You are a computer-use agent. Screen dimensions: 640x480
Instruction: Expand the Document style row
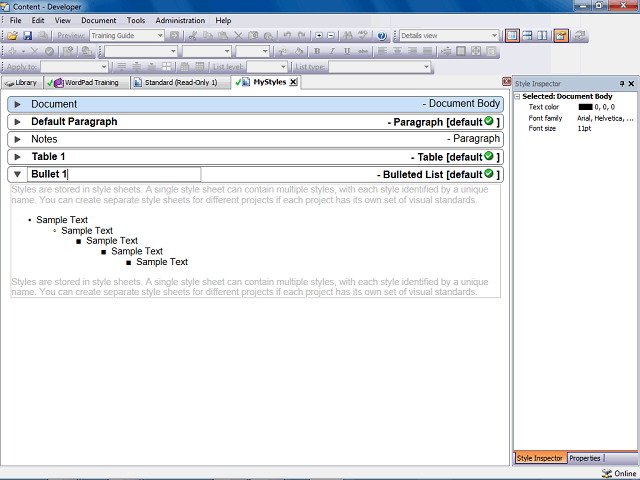(x=18, y=104)
